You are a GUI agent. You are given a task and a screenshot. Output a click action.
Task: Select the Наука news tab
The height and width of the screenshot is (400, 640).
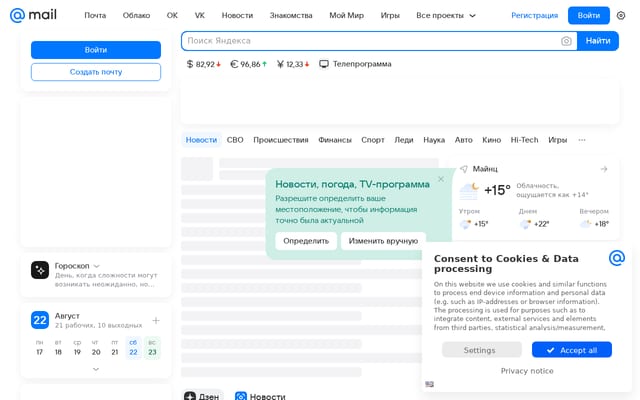[x=434, y=140]
